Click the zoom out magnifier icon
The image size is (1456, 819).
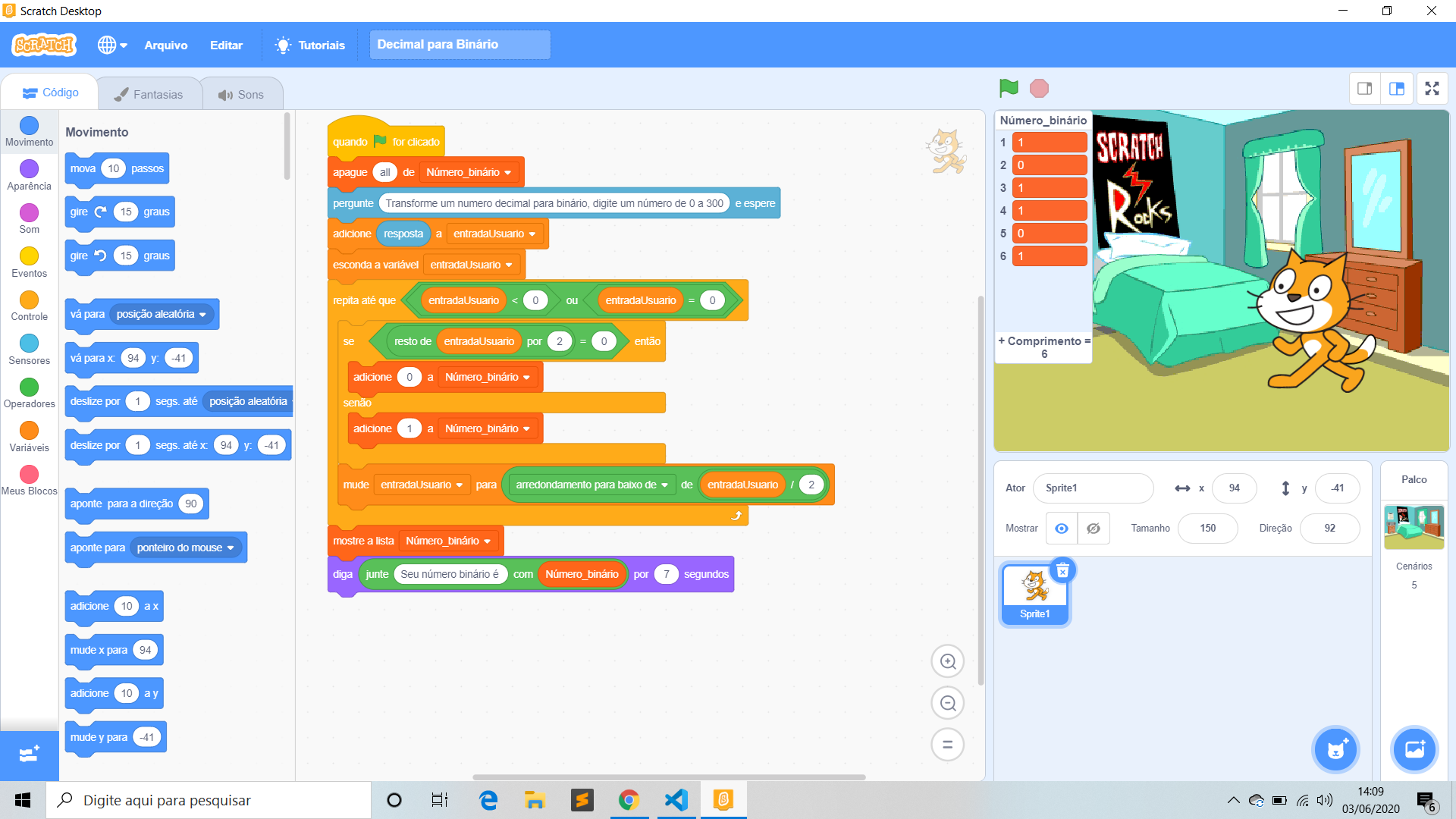(947, 703)
